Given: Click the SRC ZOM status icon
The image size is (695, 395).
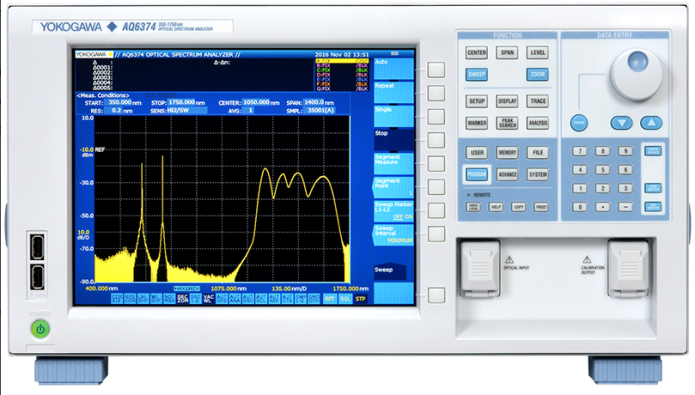Looking at the screenshot, I should point(183,299).
